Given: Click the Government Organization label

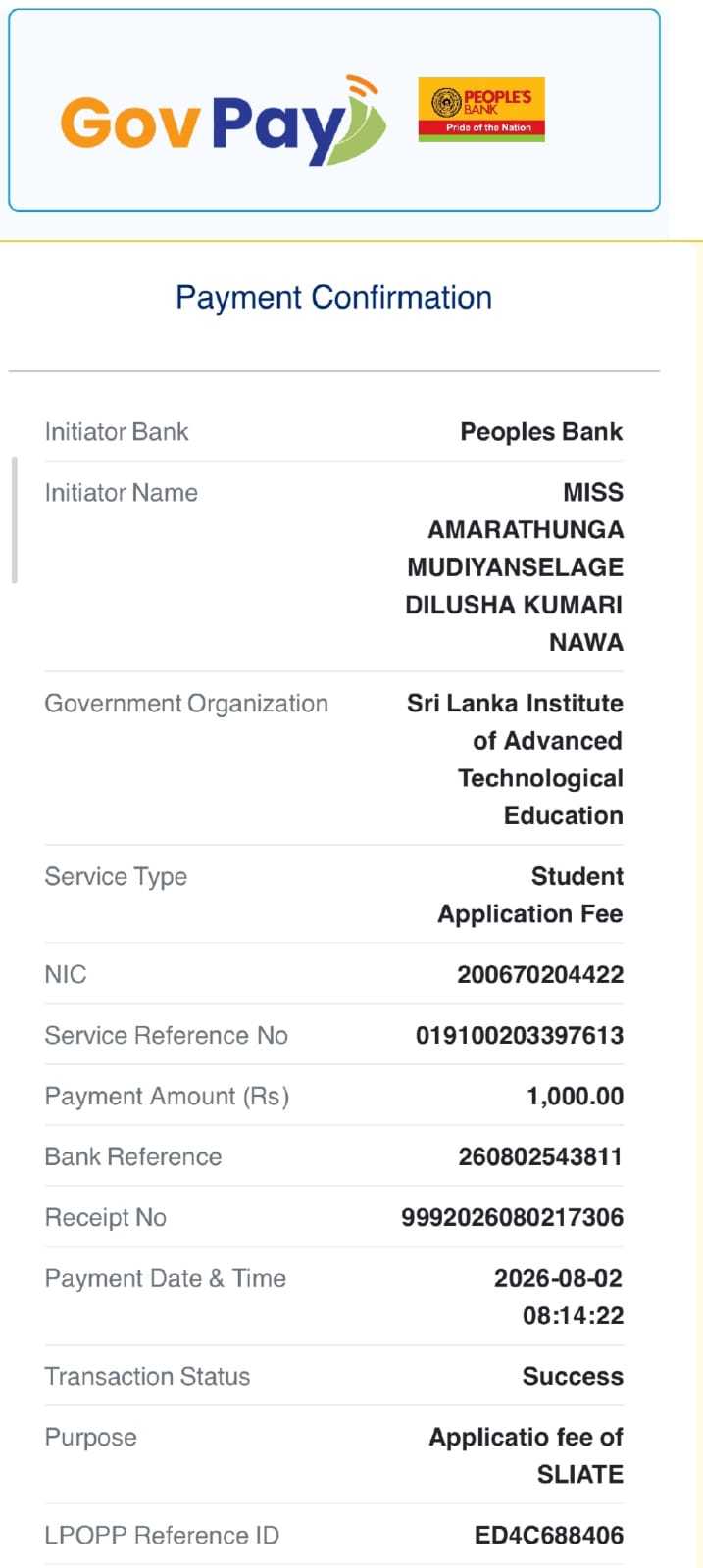Looking at the screenshot, I should 186,704.
